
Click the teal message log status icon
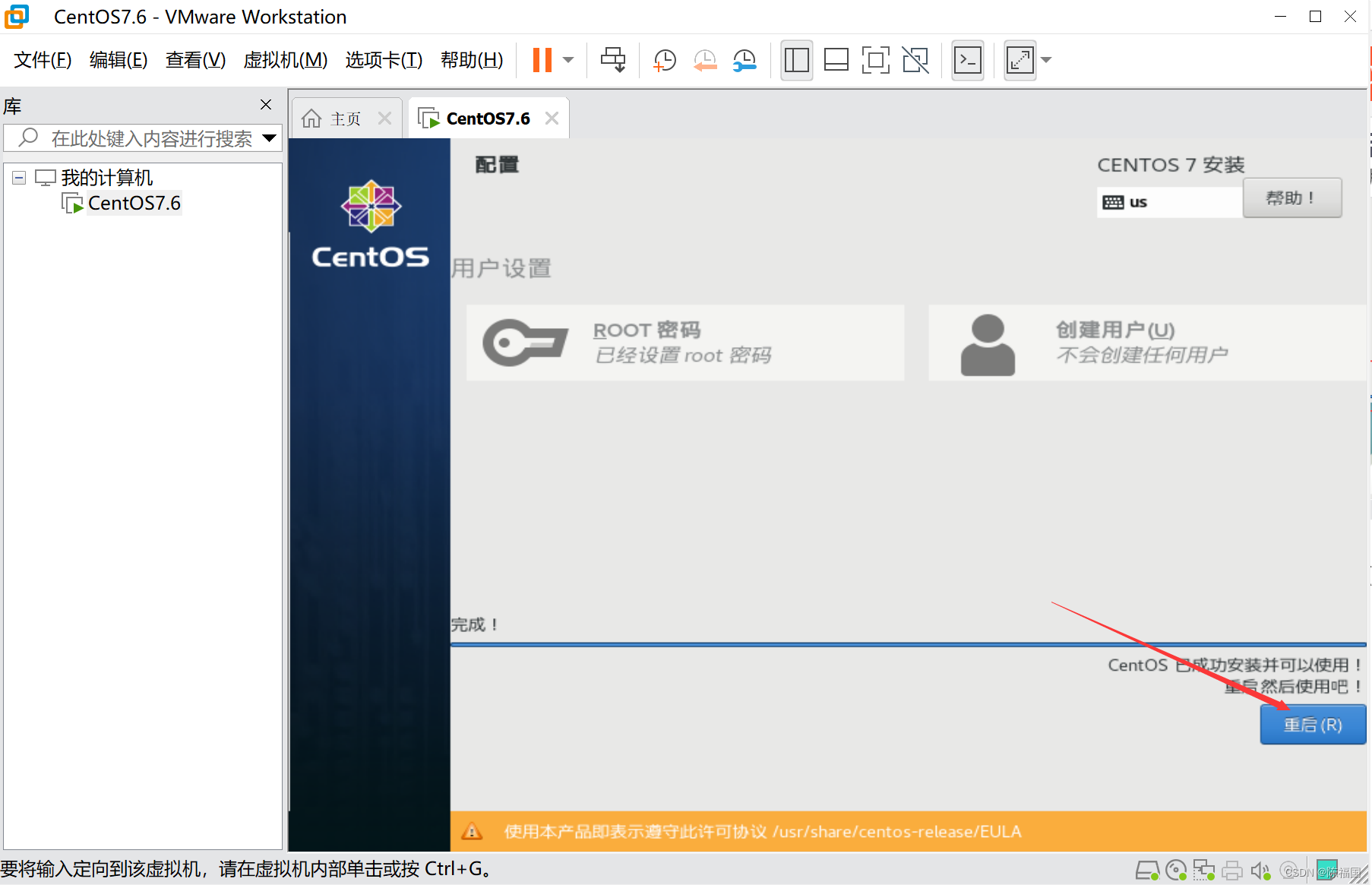(1327, 869)
